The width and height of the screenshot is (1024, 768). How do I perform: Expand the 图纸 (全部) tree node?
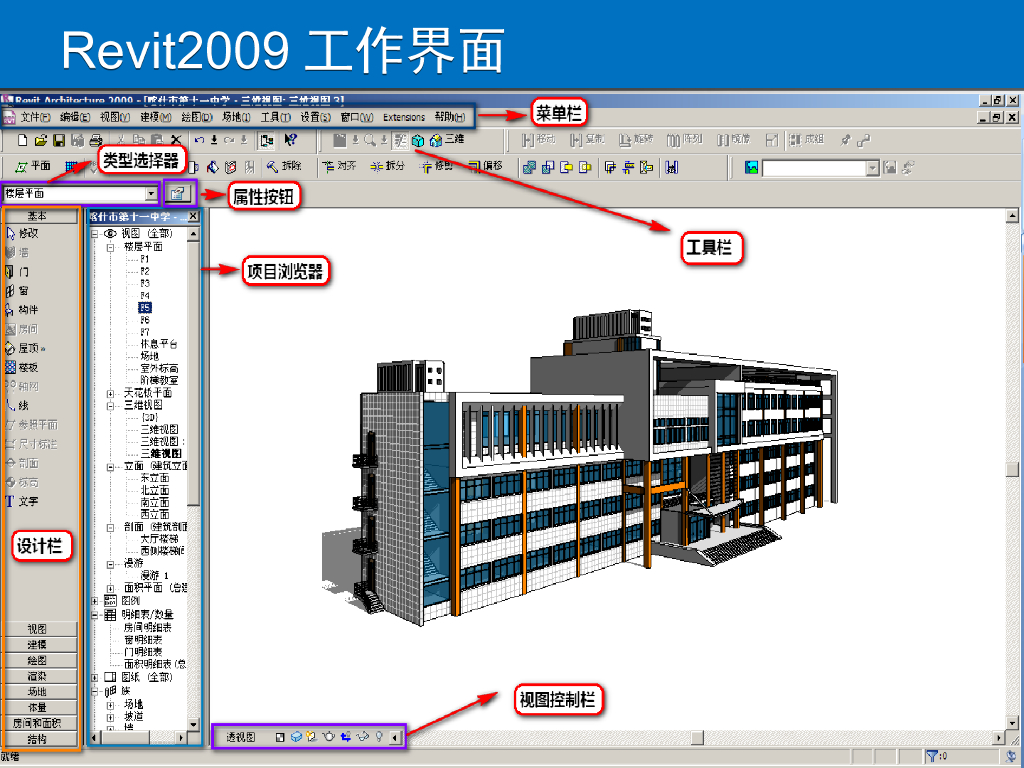click(95, 677)
